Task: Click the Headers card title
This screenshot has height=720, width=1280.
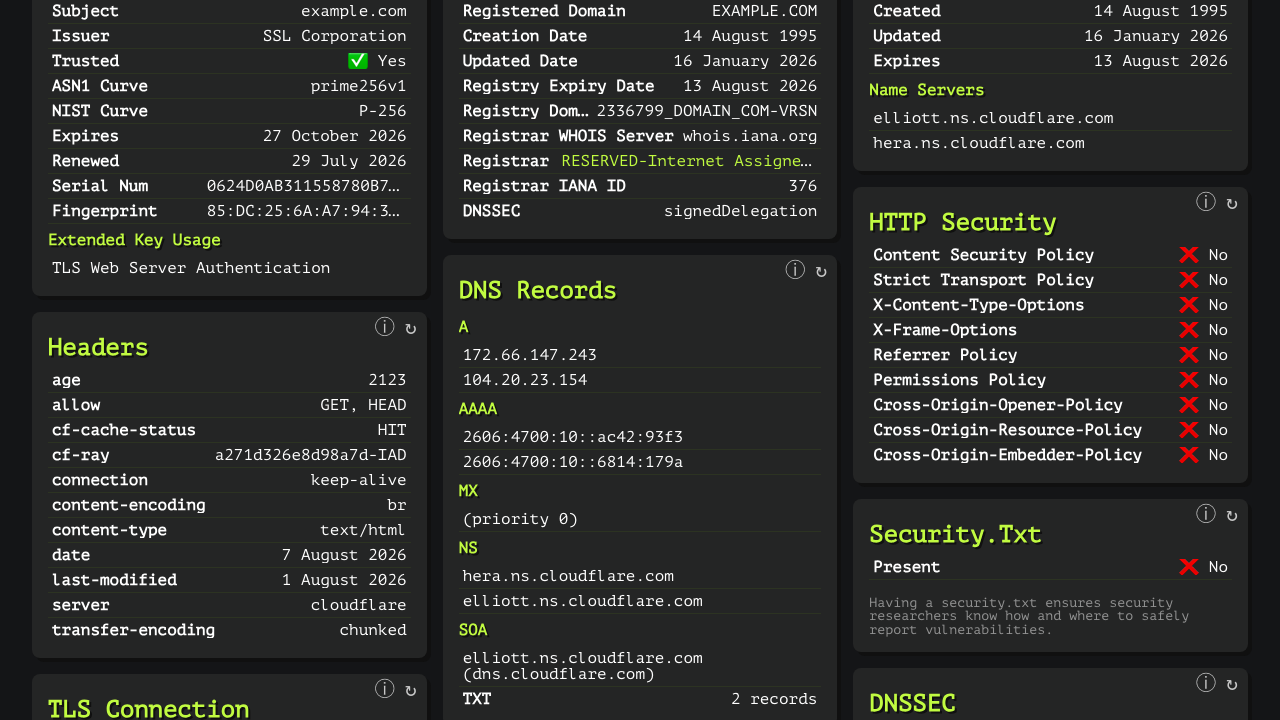Action: [x=98, y=347]
